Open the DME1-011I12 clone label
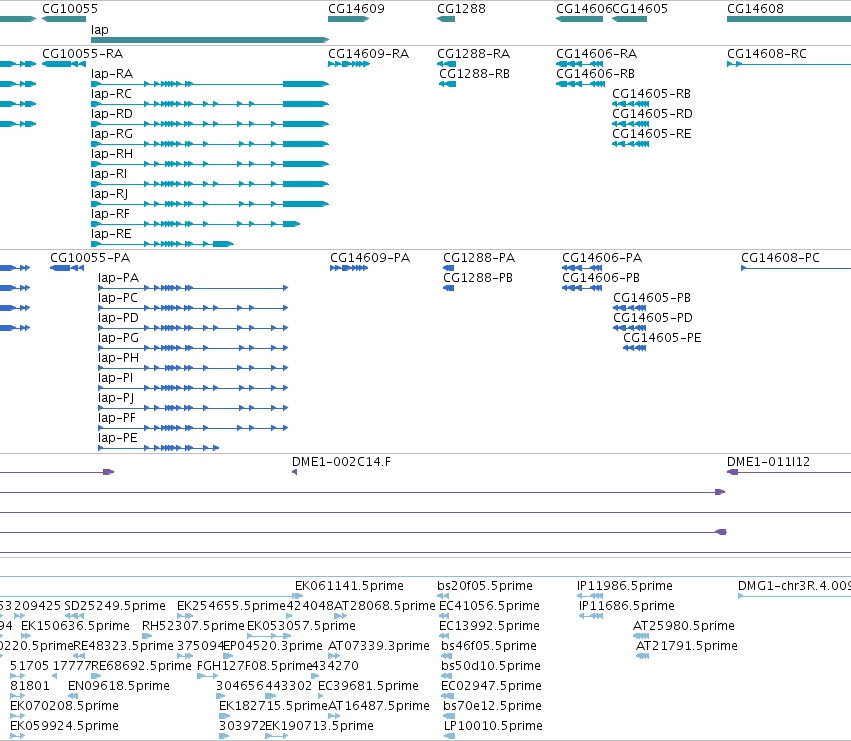 (x=769, y=462)
